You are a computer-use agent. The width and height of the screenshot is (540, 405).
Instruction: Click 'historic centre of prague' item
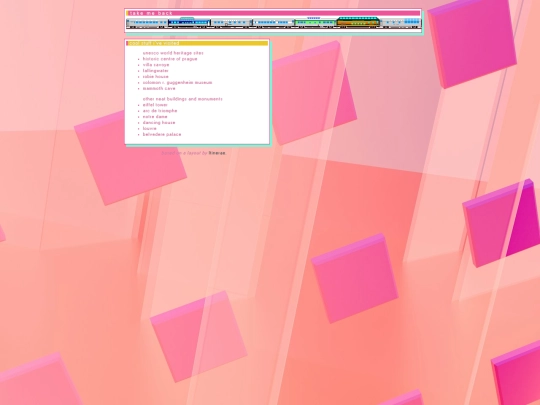pos(170,59)
